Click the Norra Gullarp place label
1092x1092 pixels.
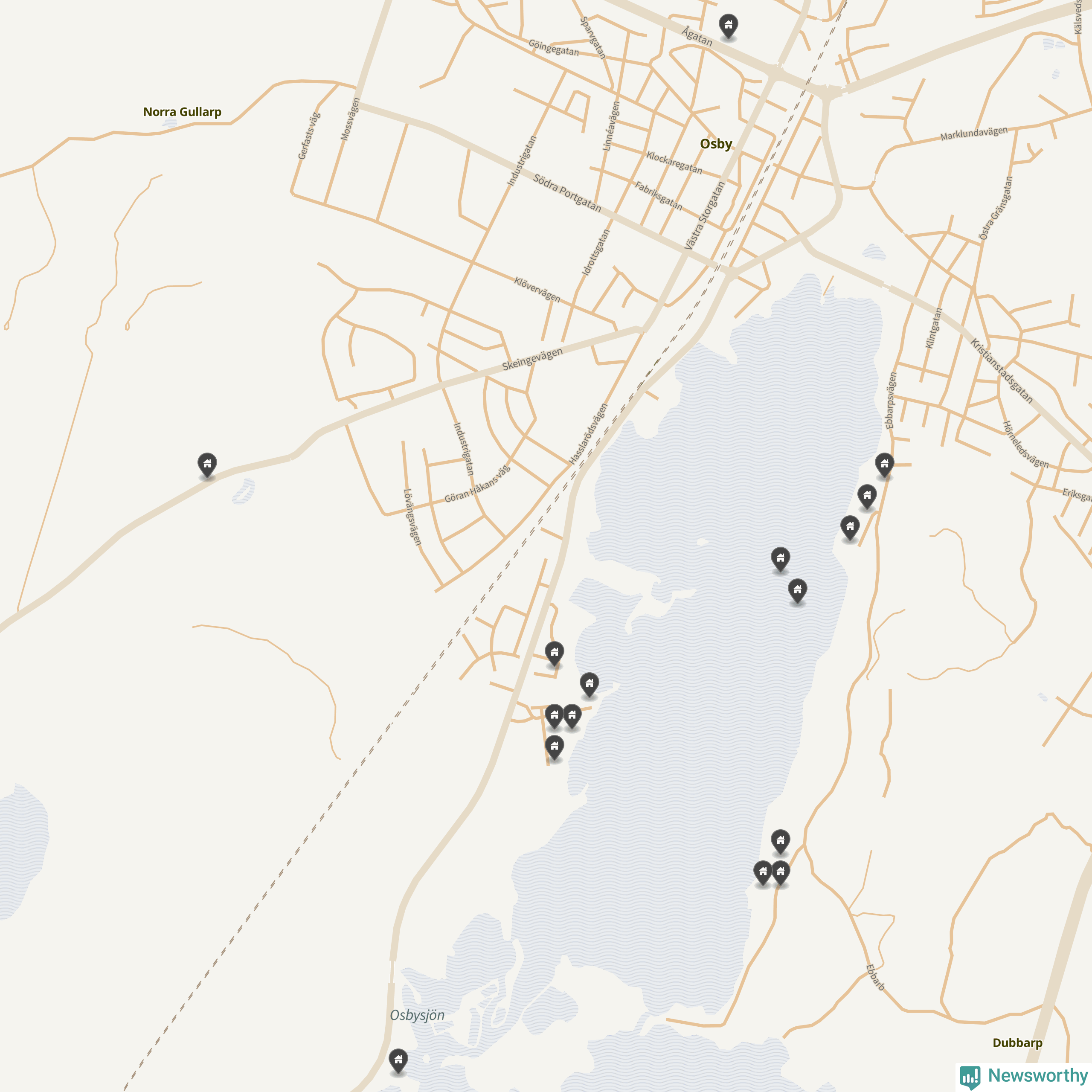tap(182, 112)
